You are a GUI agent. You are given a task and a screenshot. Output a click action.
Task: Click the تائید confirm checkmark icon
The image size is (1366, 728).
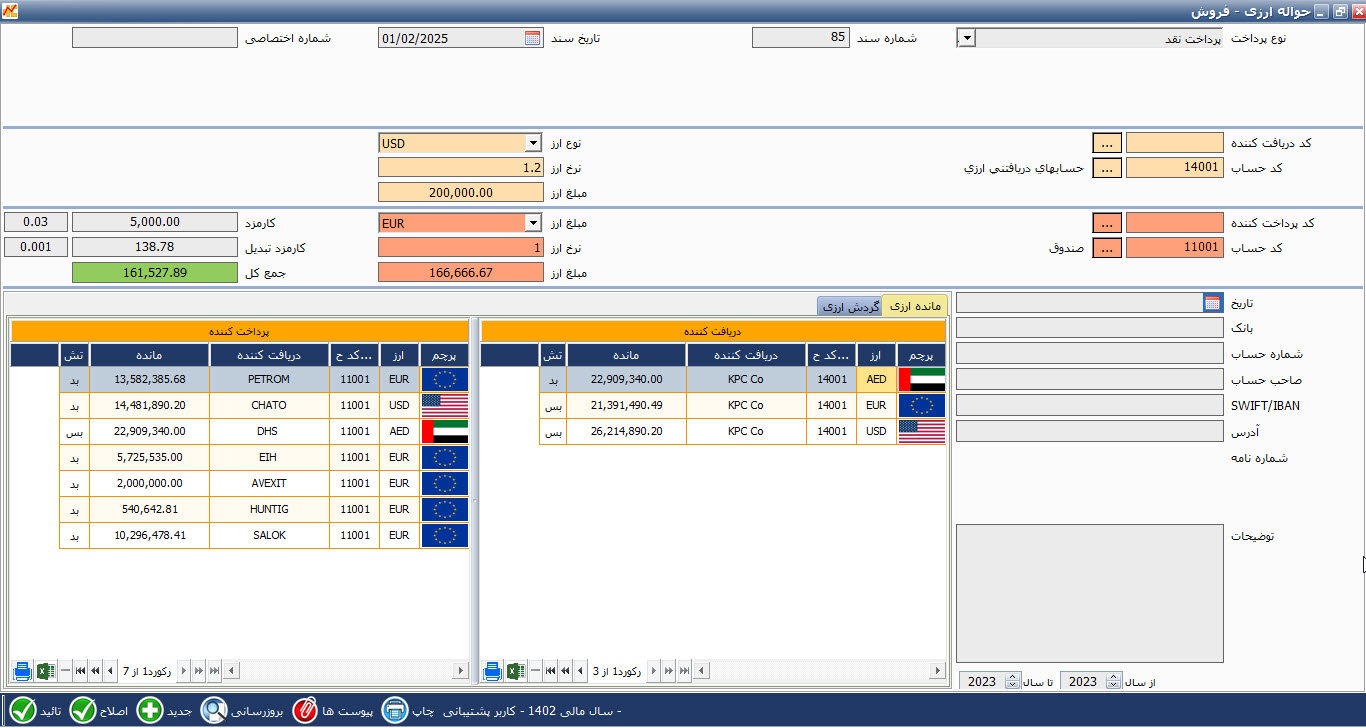tap(23, 711)
